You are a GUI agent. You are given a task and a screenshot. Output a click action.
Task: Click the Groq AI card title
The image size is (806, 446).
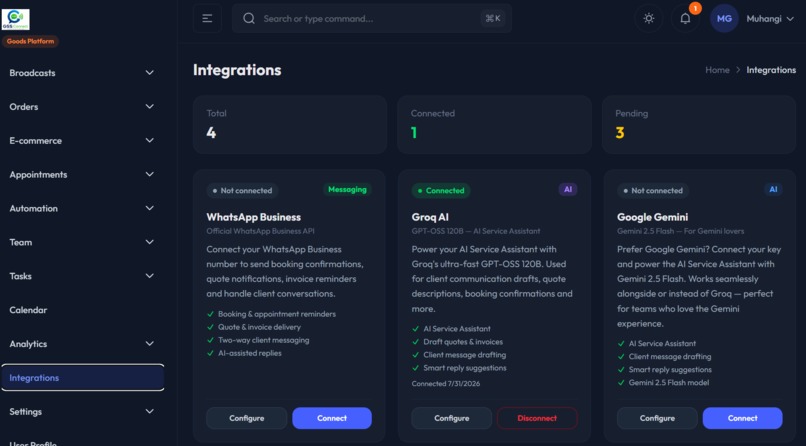430,217
